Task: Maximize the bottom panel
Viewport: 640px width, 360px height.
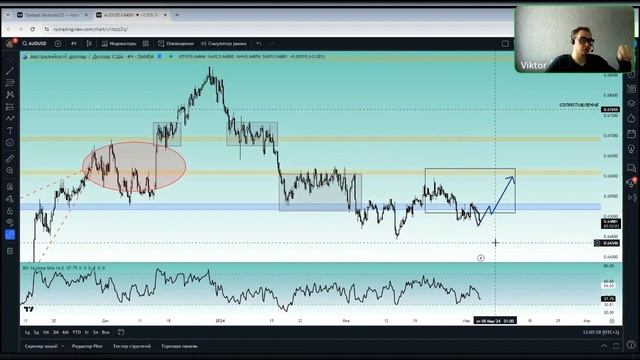Action: pos(616,346)
